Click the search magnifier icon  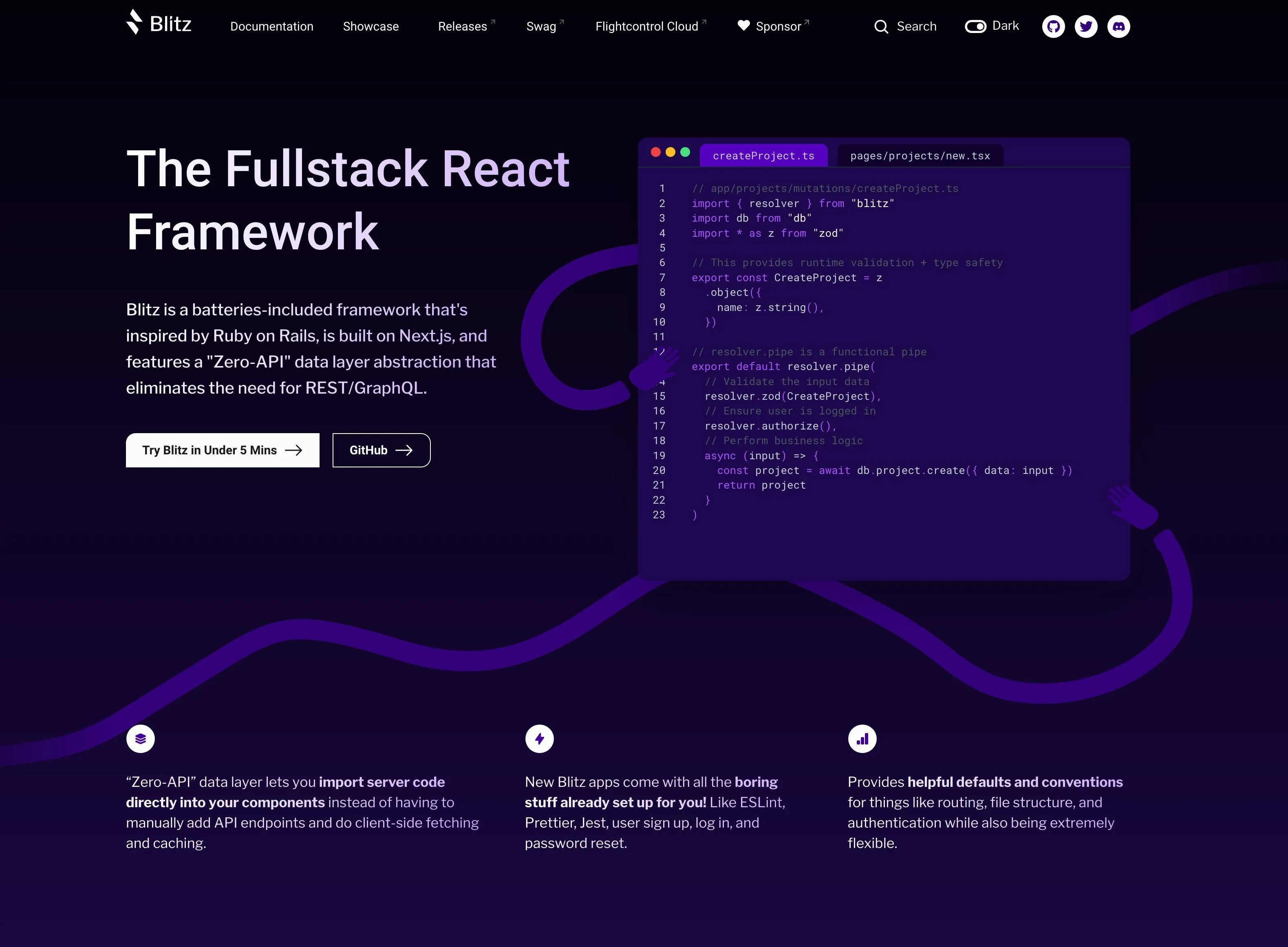pos(881,27)
